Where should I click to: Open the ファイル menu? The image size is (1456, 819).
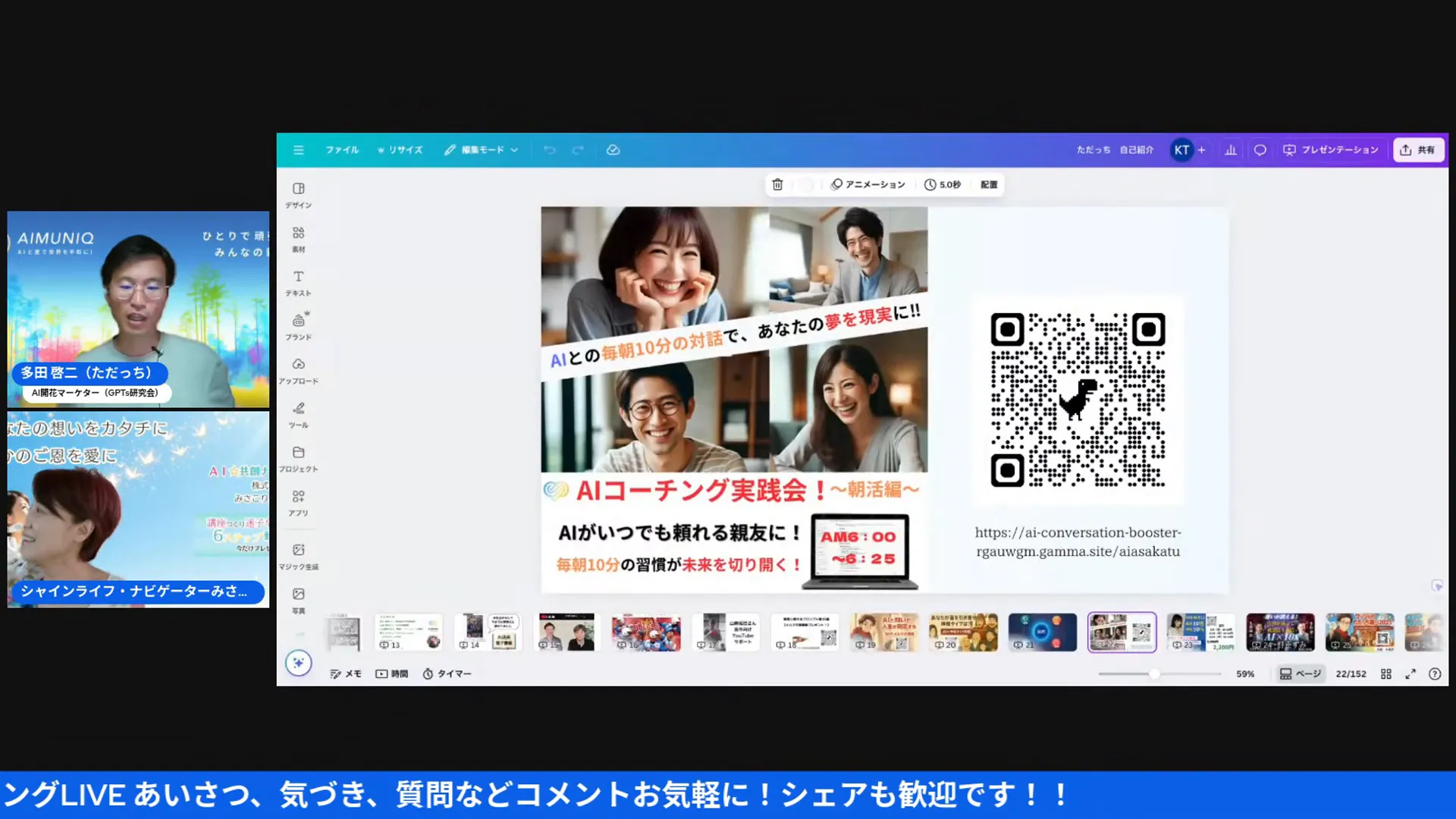coord(342,150)
